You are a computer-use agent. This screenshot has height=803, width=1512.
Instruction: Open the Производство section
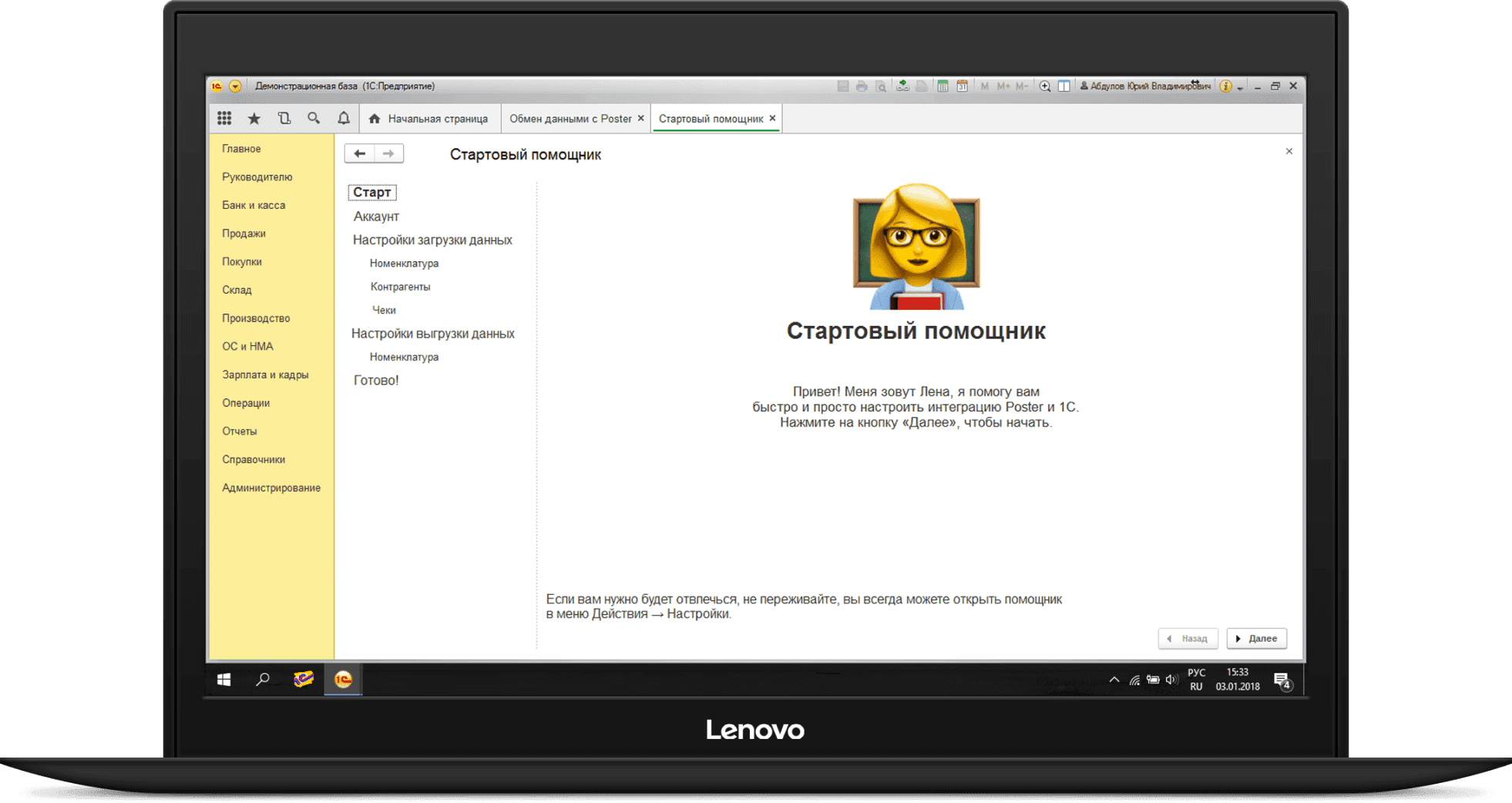click(x=256, y=318)
